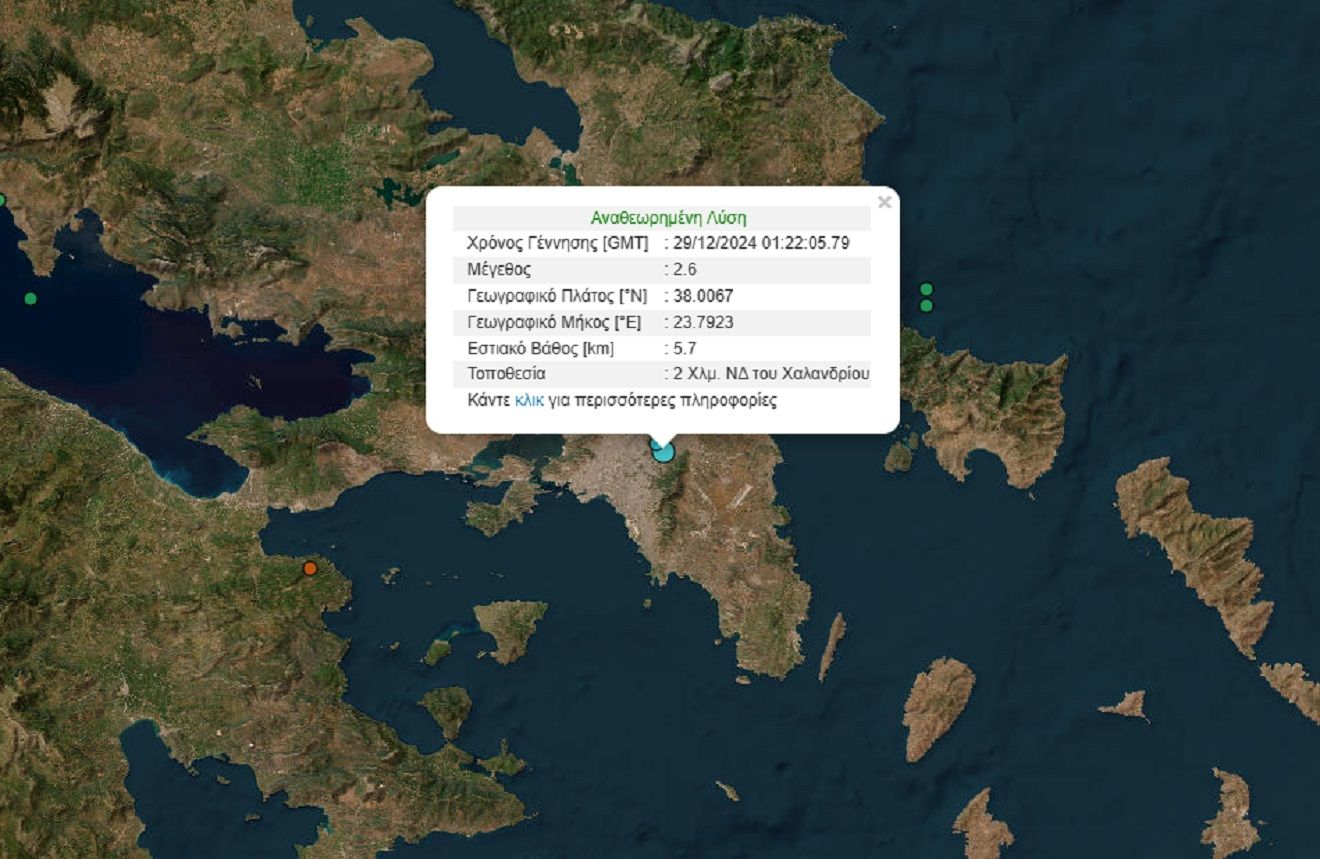Click the longitude value '23.7923'
Image resolution: width=1320 pixels, height=859 pixels.
(703, 322)
